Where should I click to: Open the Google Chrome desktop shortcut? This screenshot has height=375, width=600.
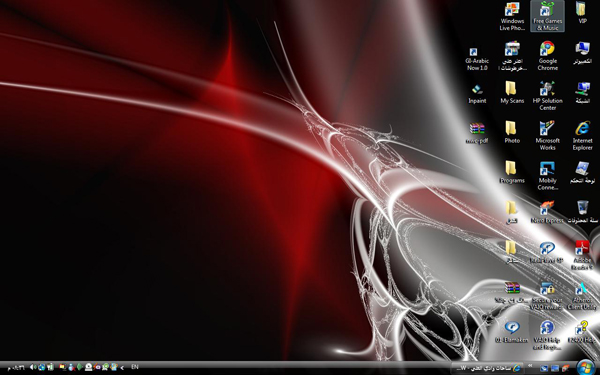tap(547, 56)
